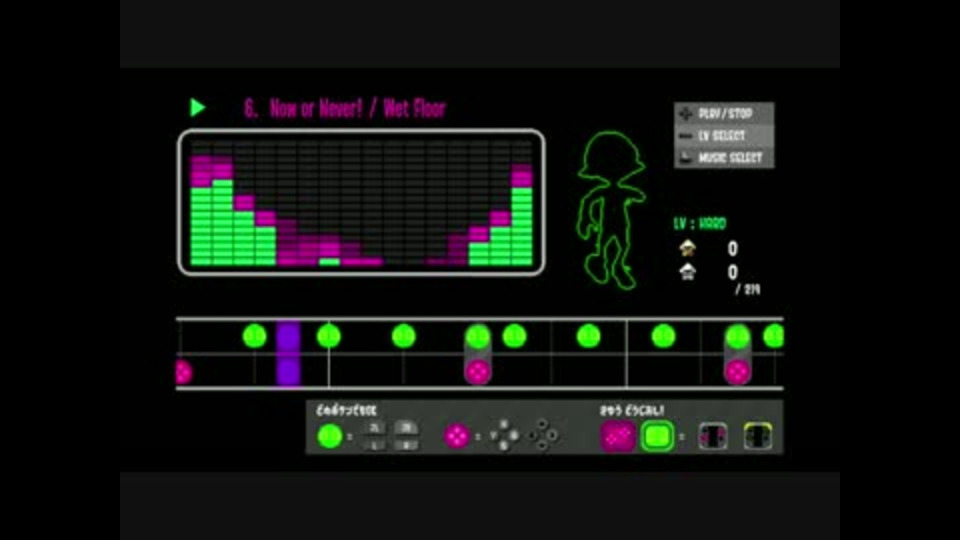The width and height of the screenshot is (960, 540).
Task: Click the pink-edged gamepad icon
Action: 713,437
